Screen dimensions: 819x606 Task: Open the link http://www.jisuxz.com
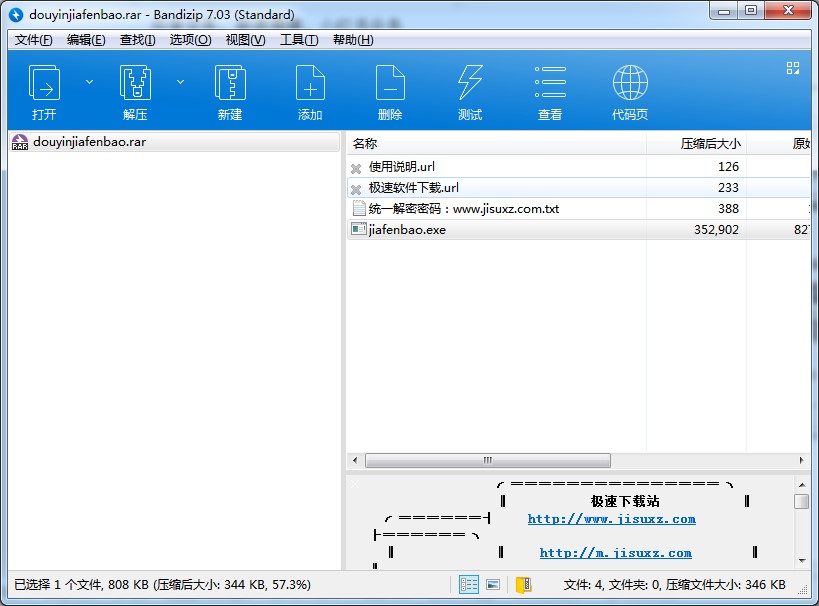(612, 519)
